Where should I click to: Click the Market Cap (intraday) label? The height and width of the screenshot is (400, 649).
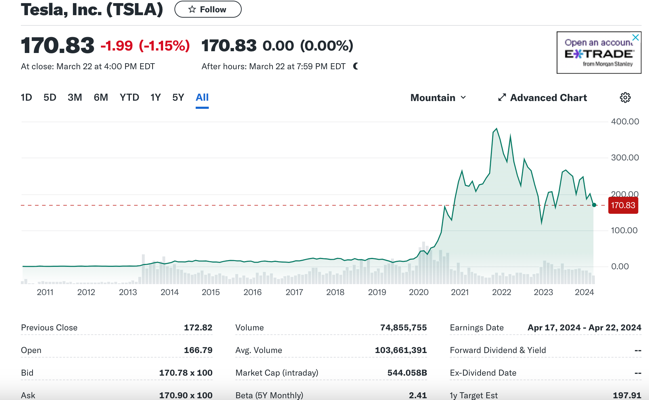click(276, 373)
